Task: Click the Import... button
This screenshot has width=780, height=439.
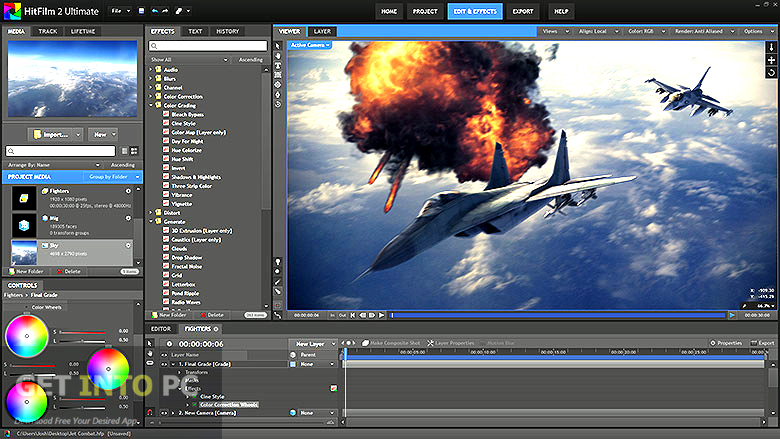Action: (55, 134)
